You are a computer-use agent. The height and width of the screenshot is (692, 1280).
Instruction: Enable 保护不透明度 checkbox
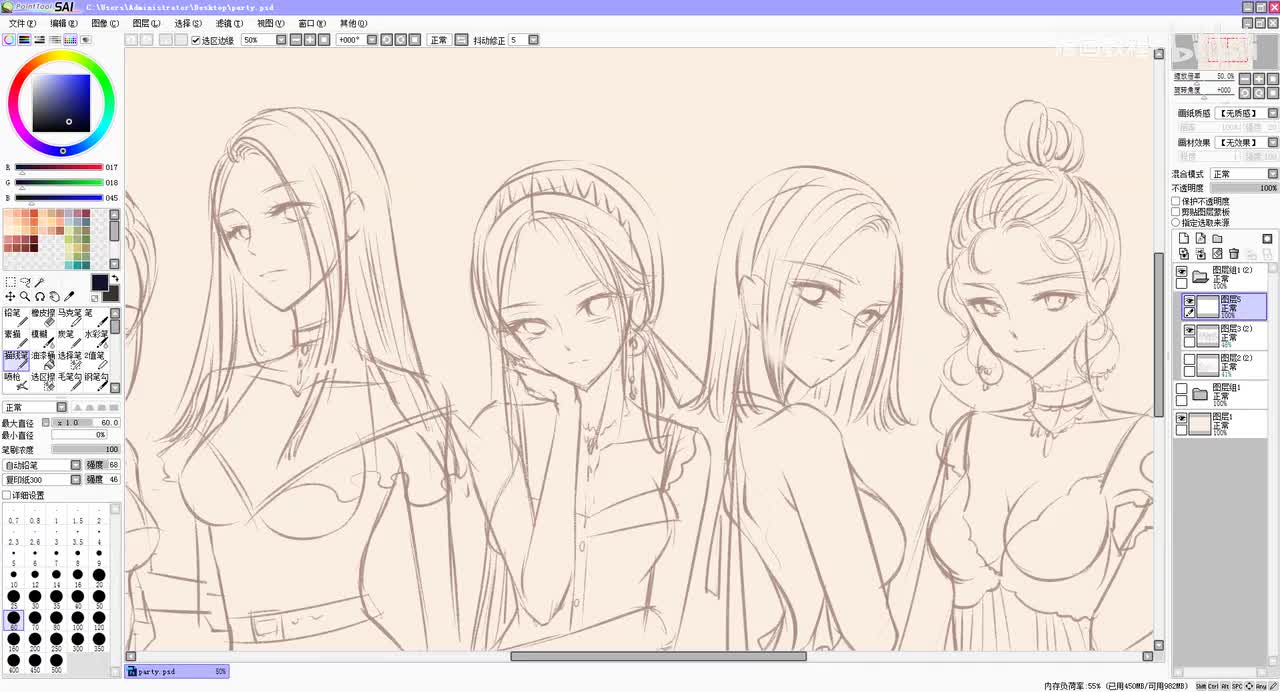1176,201
